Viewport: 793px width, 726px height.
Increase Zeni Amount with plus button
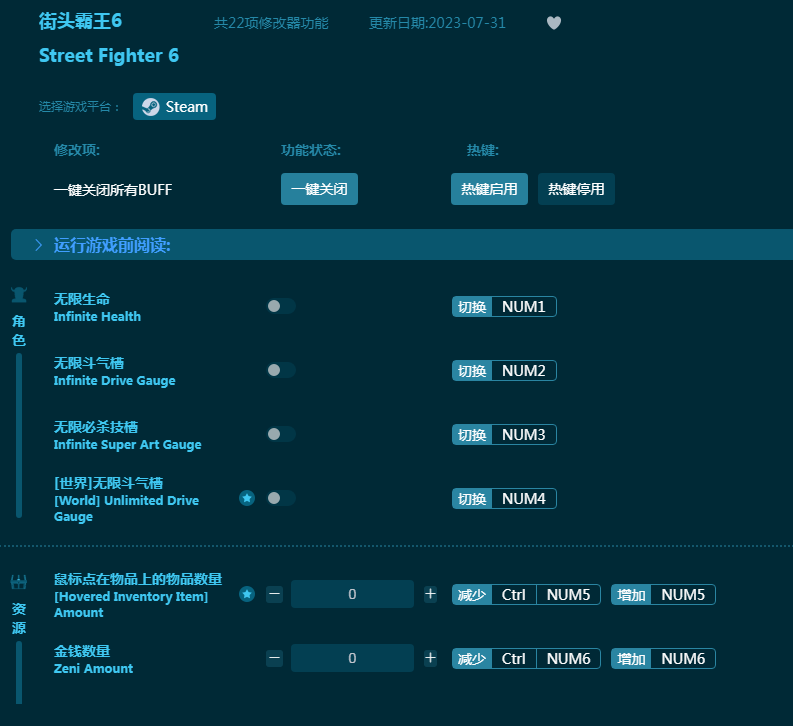click(430, 658)
